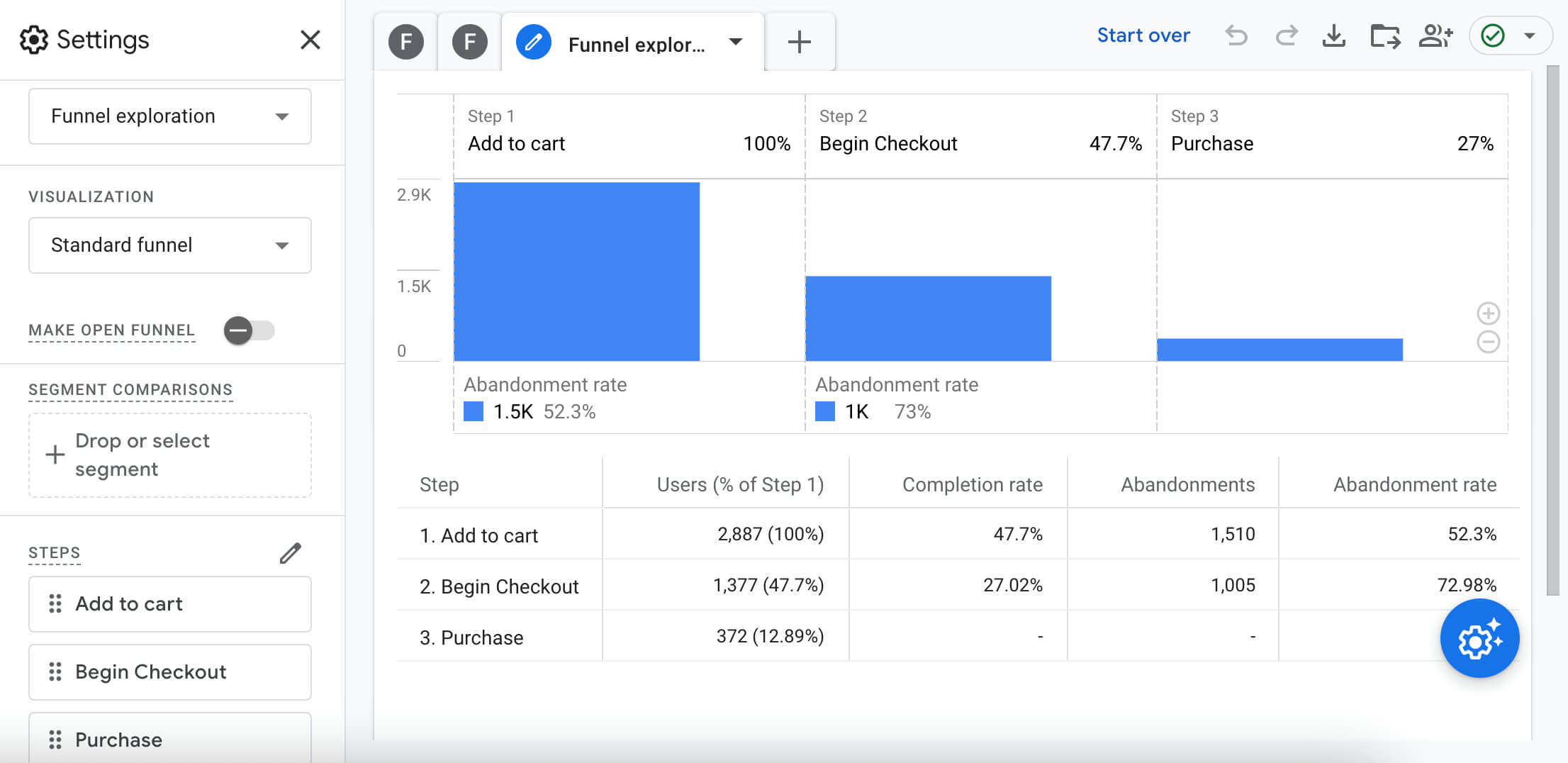
Task: Click the blue abandonment rate legend swatch
Action: click(473, 411)
